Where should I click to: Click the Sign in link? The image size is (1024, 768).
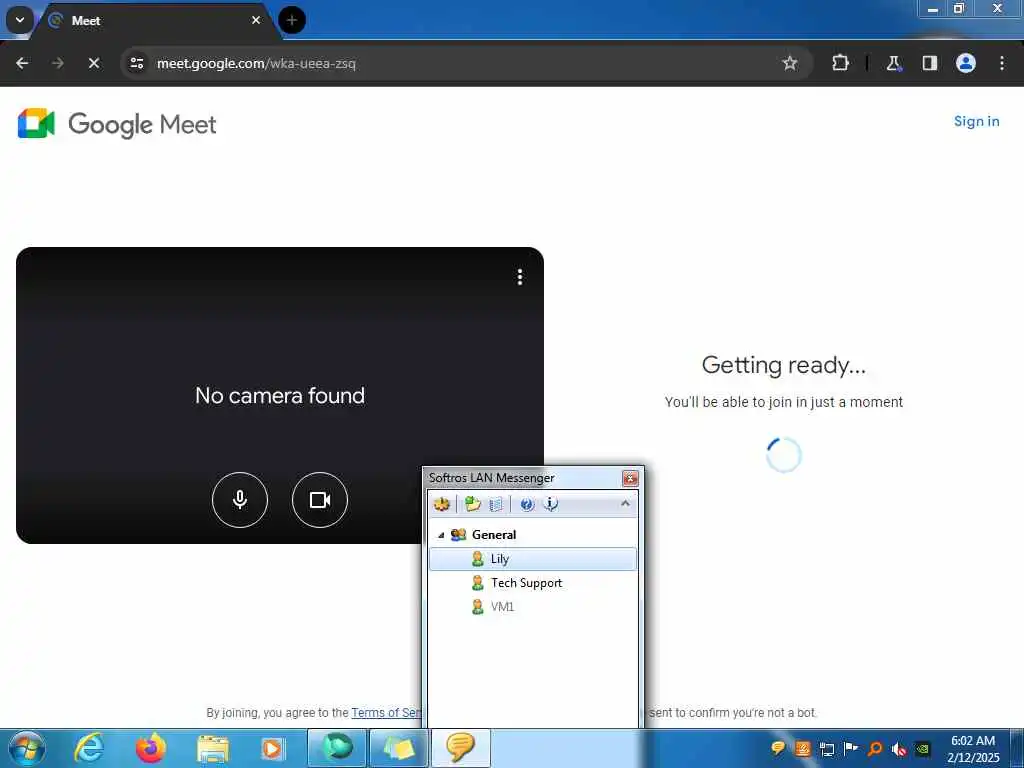click(976, 121)
